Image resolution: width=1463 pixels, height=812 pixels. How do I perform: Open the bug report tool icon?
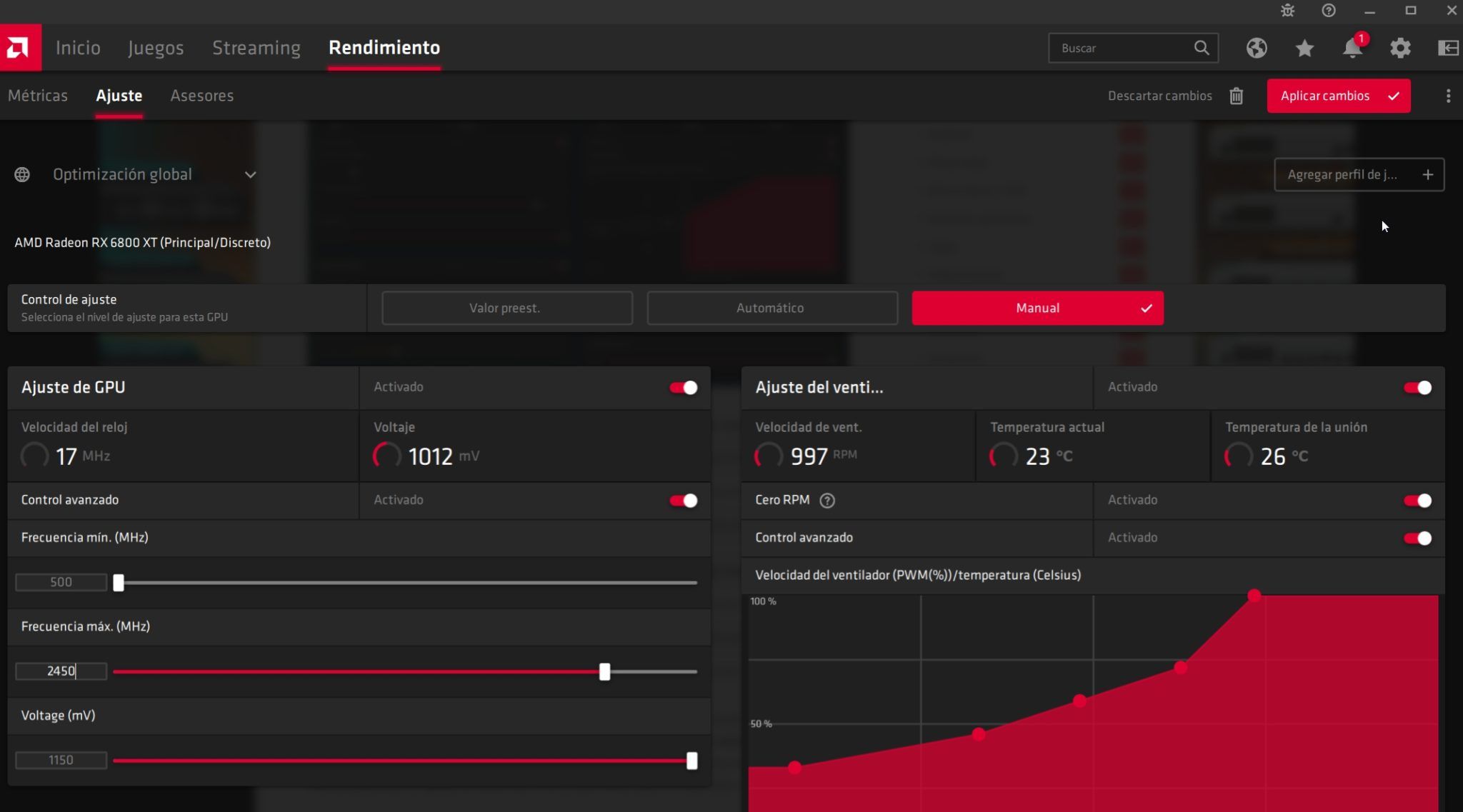(1287, 11)
